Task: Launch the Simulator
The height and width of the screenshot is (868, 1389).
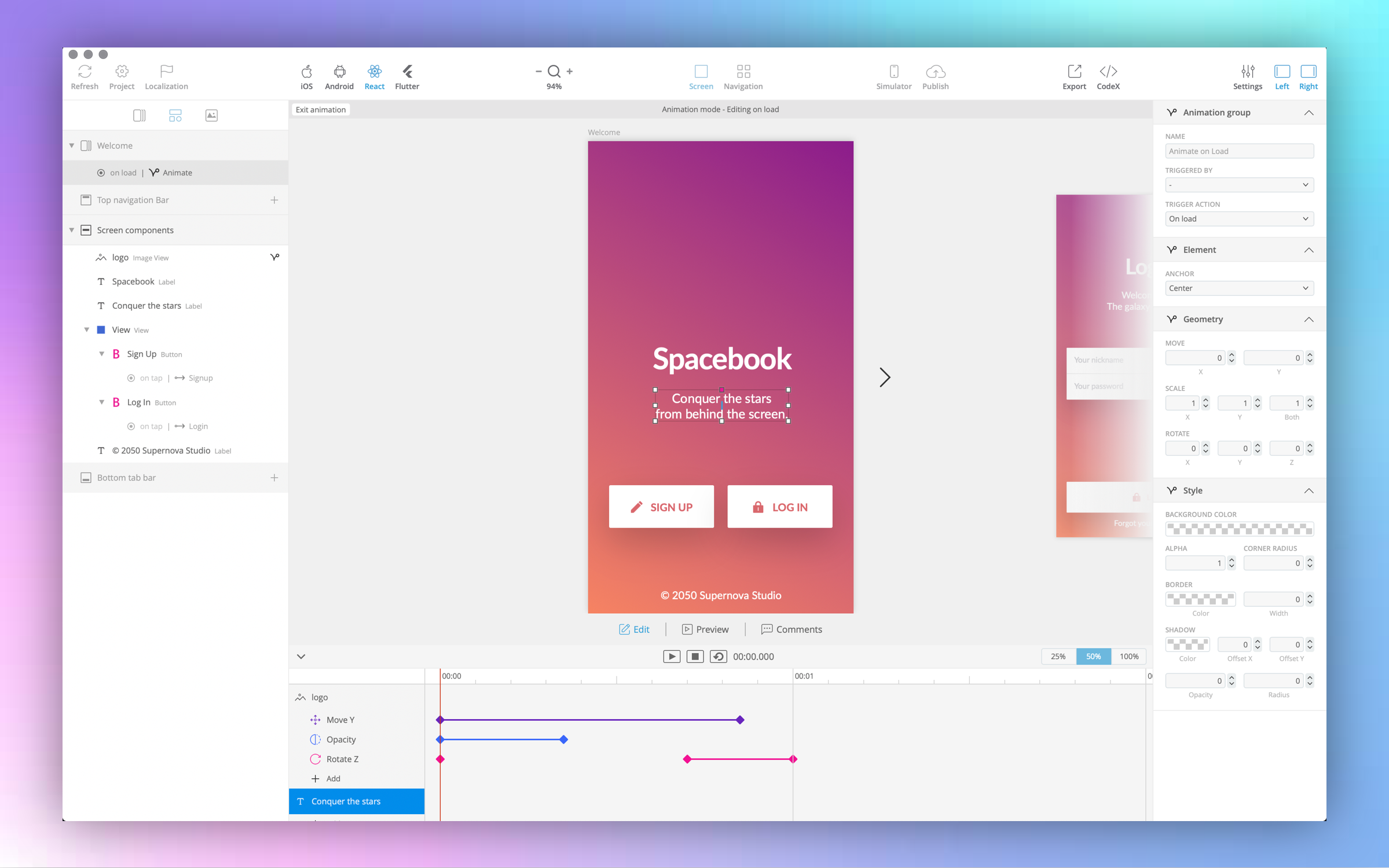Action: click(893, 76)
